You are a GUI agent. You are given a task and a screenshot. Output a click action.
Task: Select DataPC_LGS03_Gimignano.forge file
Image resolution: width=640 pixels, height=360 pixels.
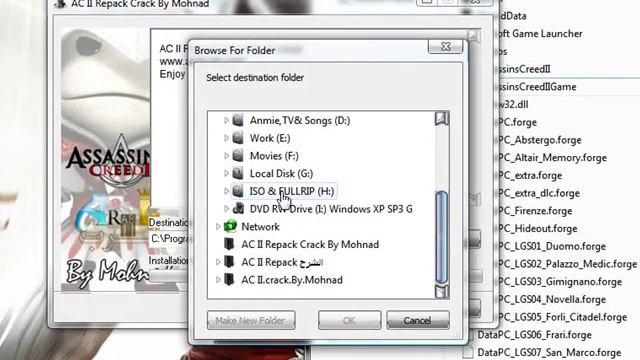[x=560, y=282]
